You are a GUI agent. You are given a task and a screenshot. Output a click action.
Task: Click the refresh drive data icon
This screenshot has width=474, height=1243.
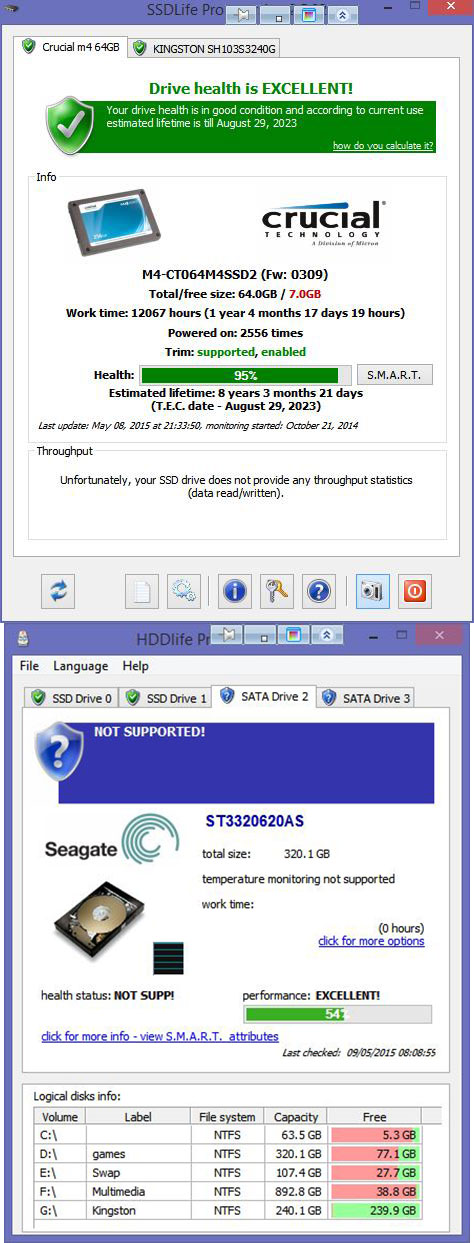58,591
